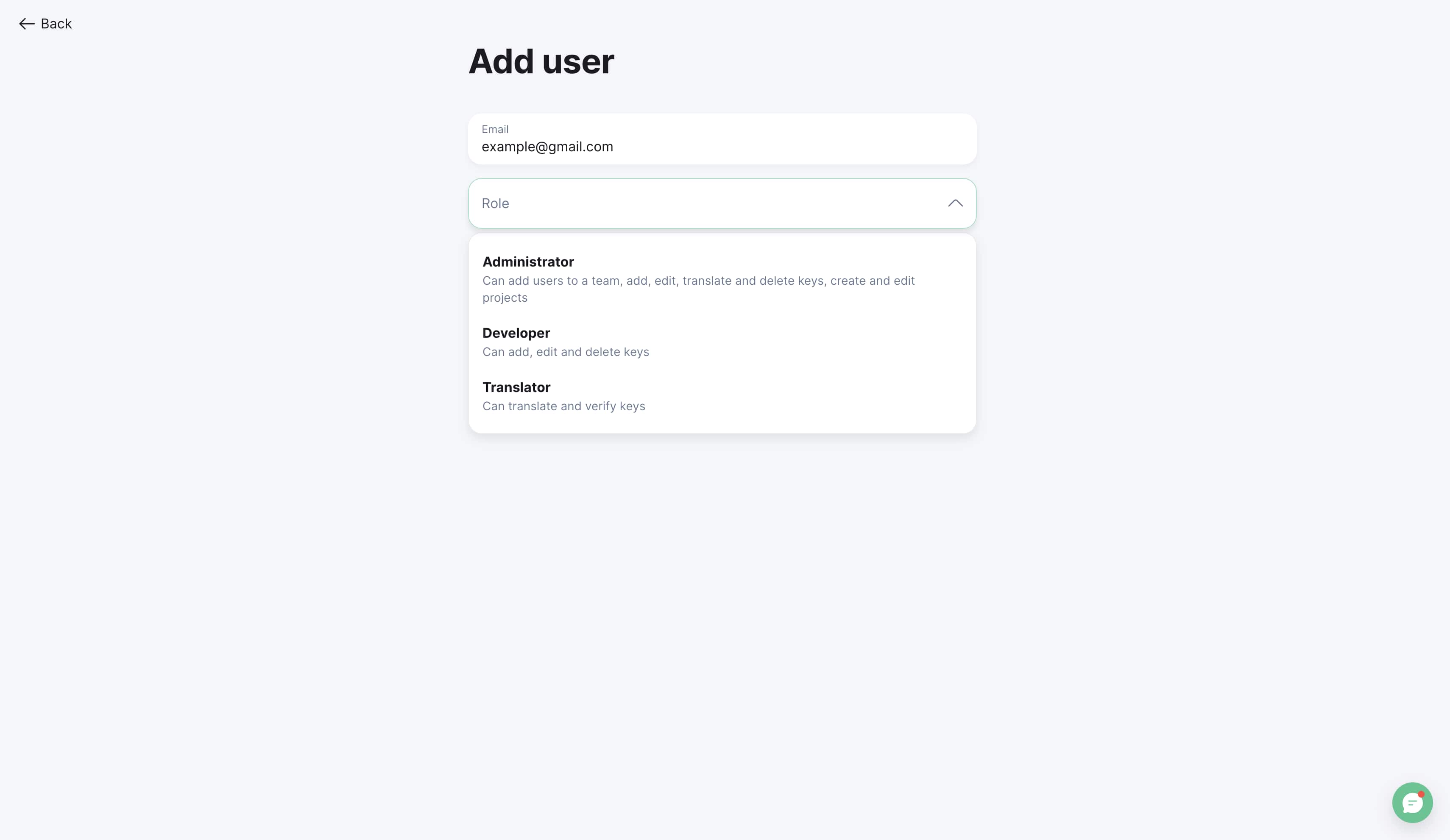1450x840 pixels.
Task: Click the 'Can translate and verify keys' description
Action: click(x=563, y=406)
